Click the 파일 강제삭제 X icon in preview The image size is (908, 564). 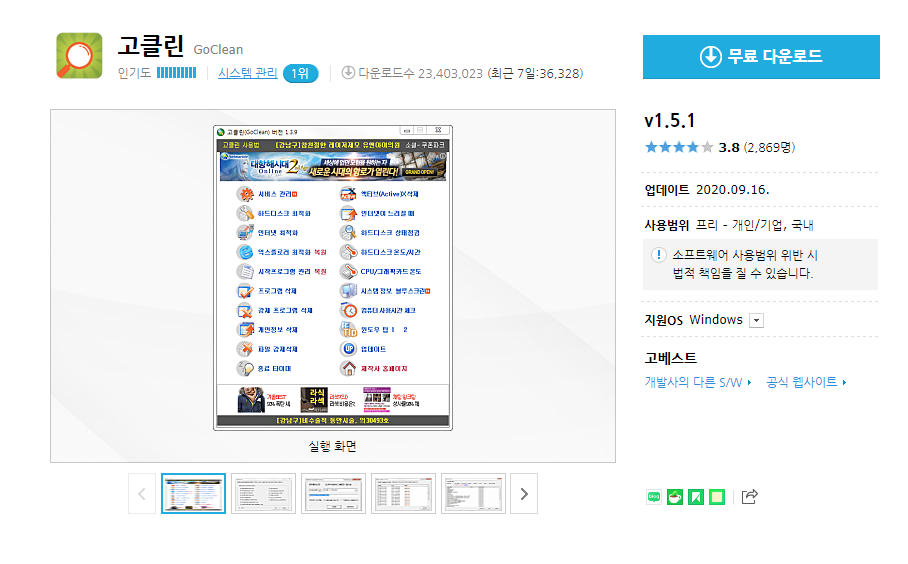point(246,349)
